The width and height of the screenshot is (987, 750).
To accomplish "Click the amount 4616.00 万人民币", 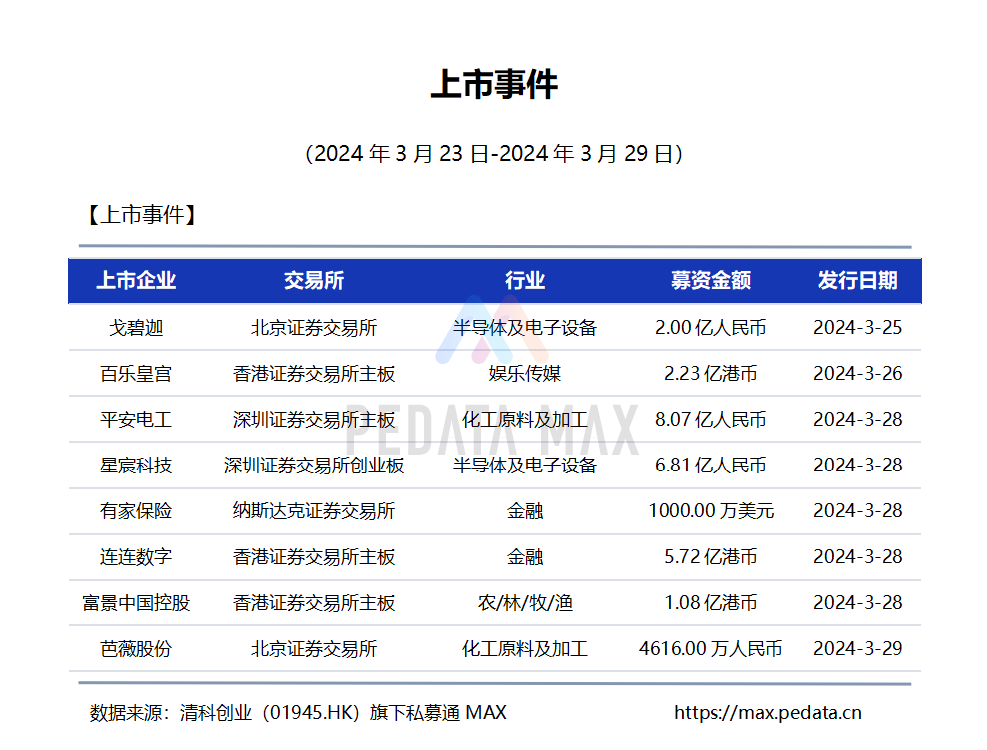I will (x=711, y=648).
